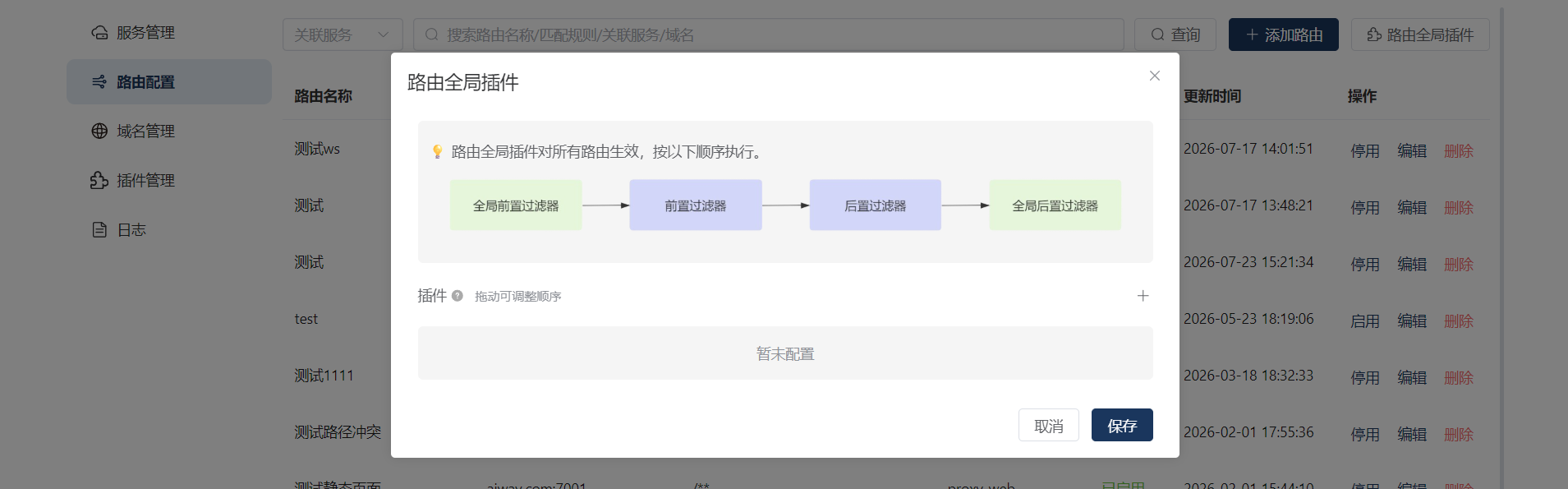Screen dimensions: 1568x489
Task: Click the page vertical scrollbar
Action: (1501, 247)
